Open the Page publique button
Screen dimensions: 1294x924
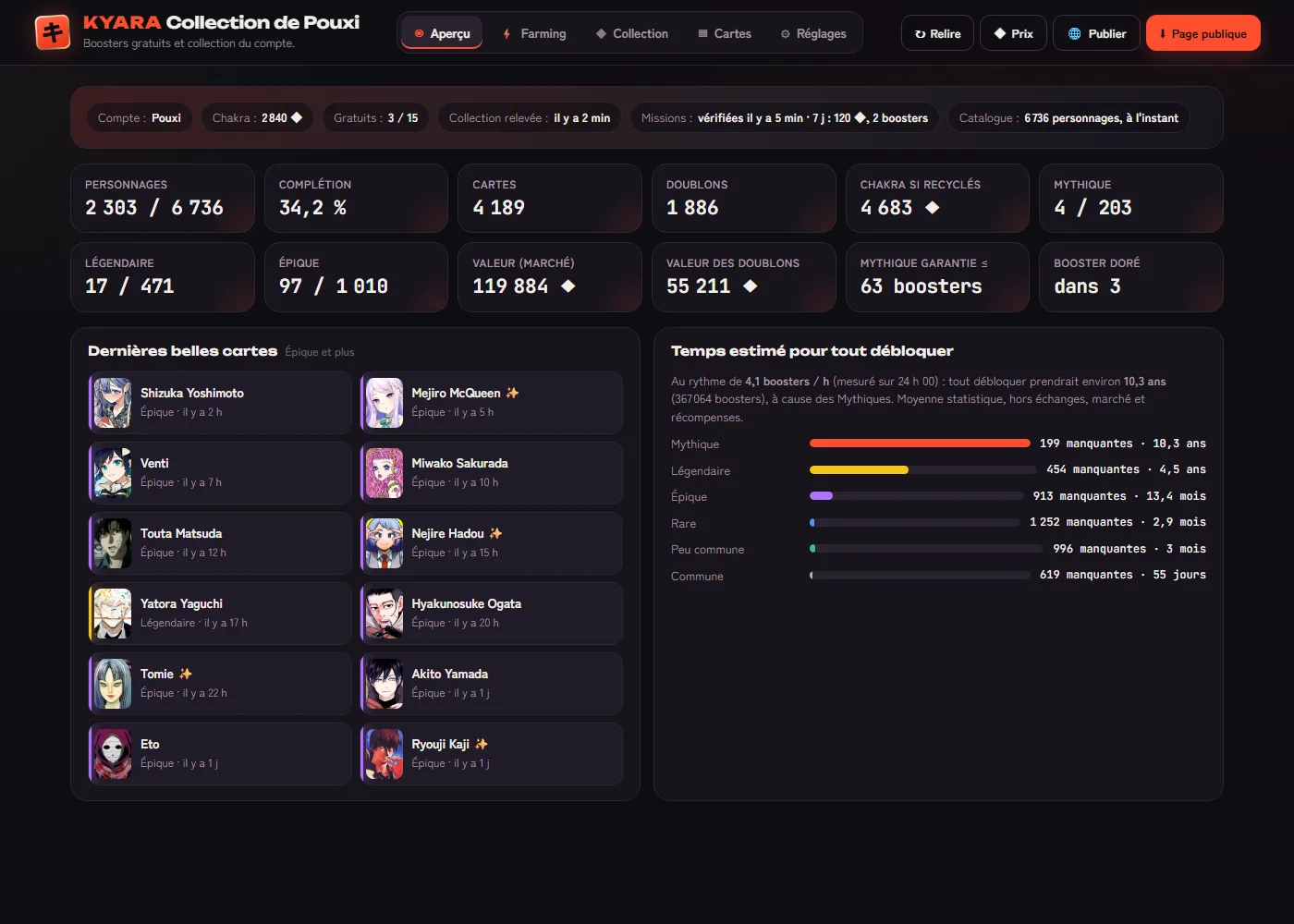1202,33
